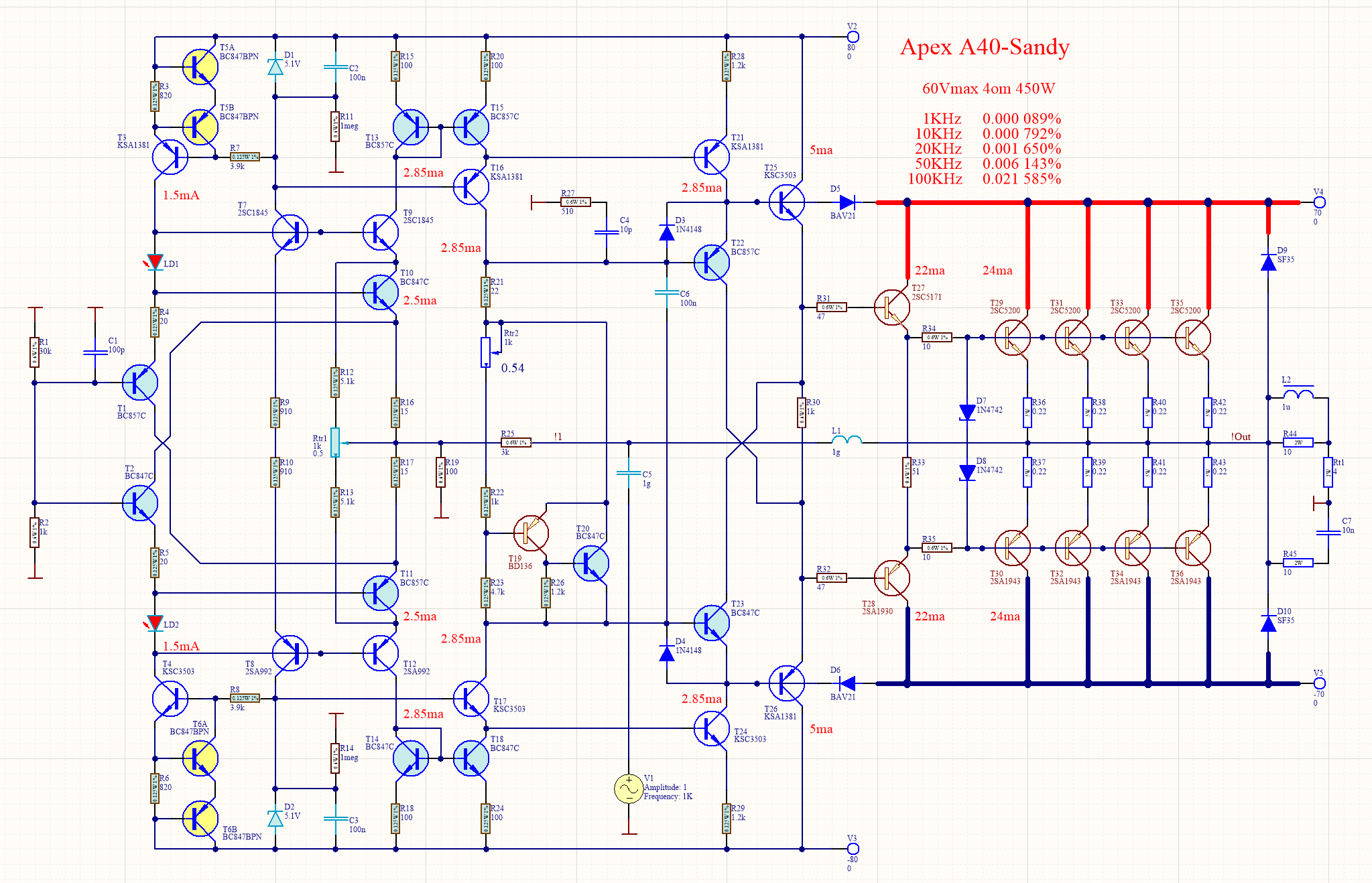
Task: Select the V4 supply terminal
Action: click(1319, 202)
